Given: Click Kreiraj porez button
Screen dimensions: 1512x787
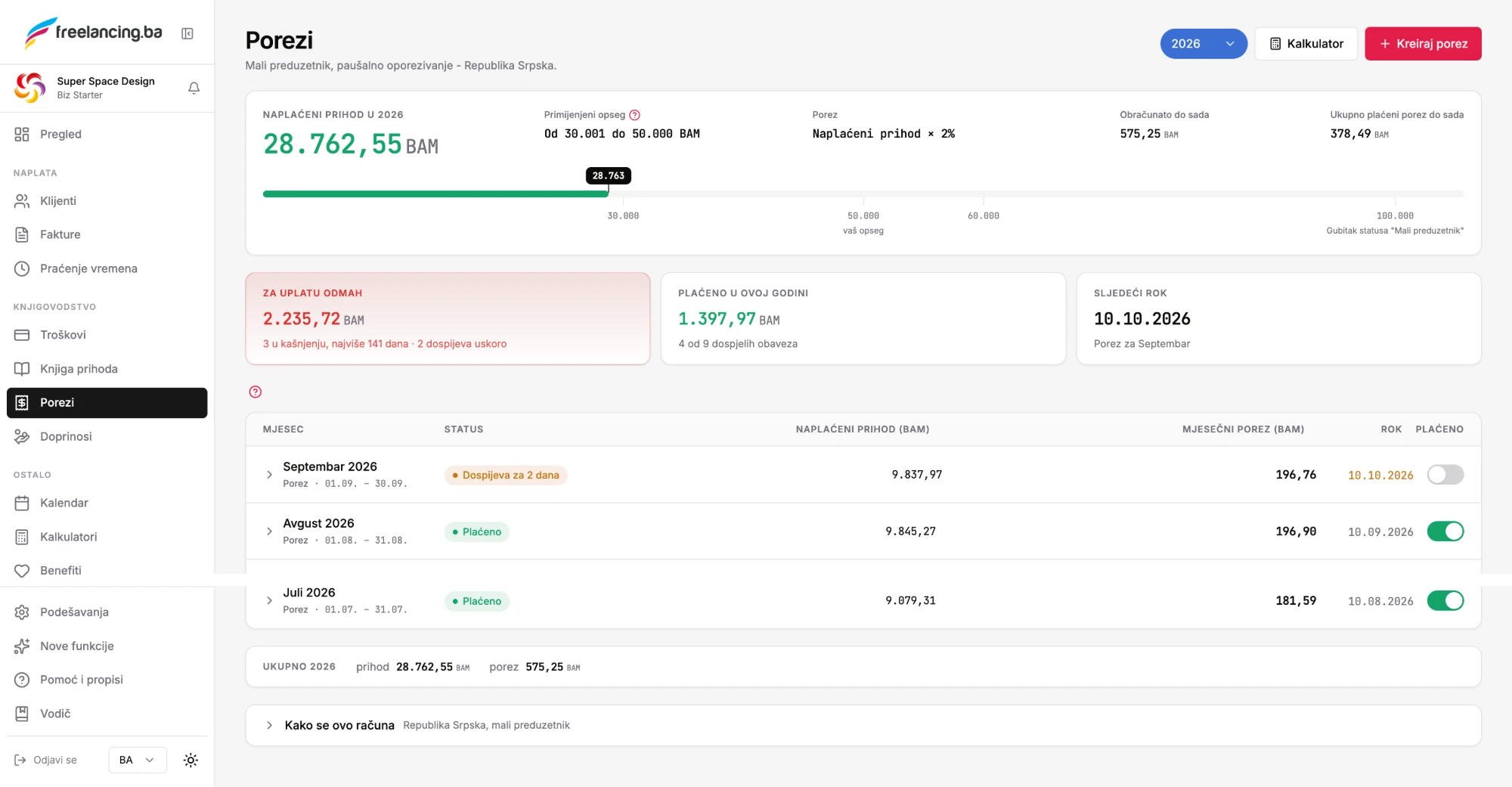Looking at the screenshot, I should coord(1423,44).
